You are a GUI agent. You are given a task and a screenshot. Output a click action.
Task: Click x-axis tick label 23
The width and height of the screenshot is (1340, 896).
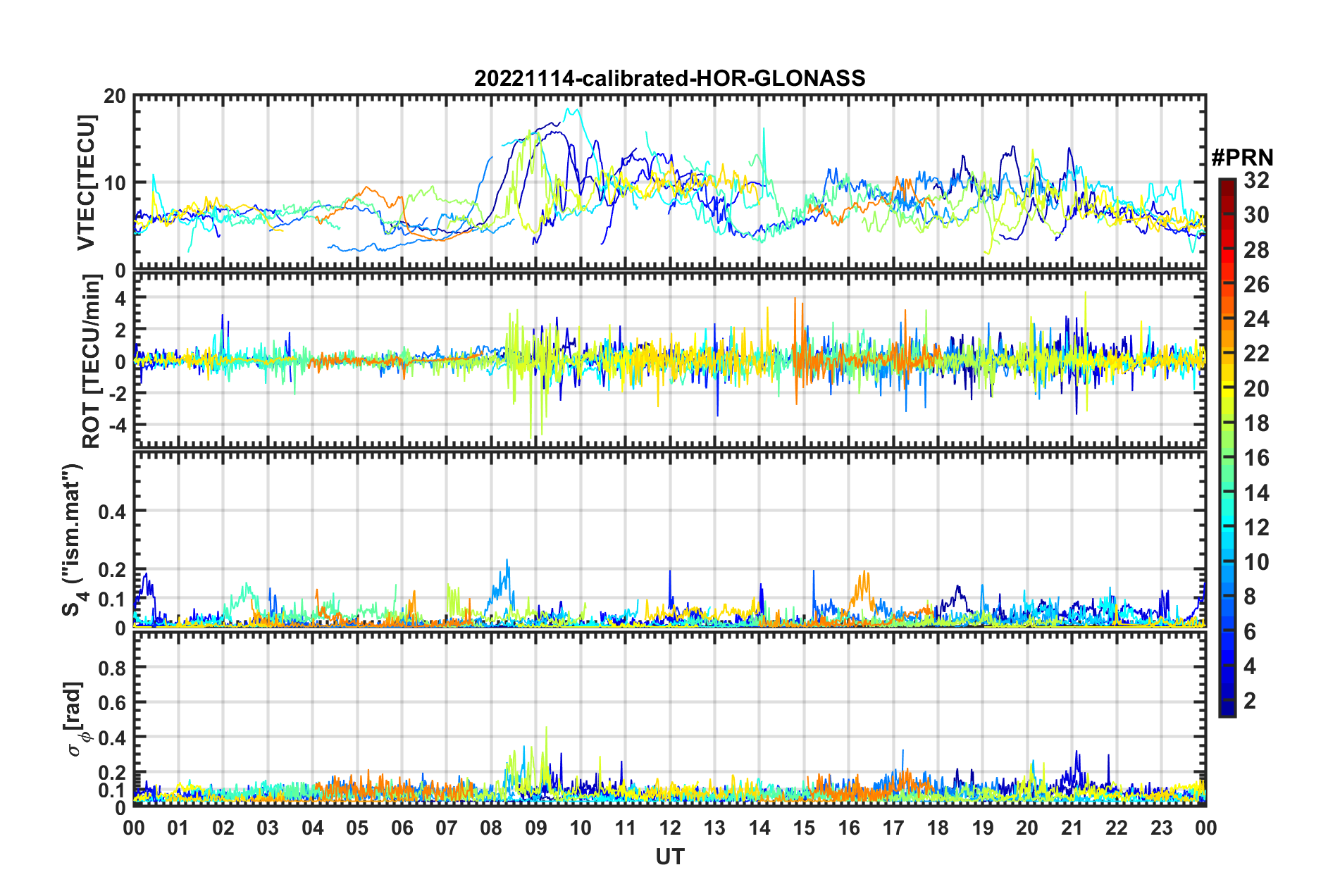point(1161,828)
